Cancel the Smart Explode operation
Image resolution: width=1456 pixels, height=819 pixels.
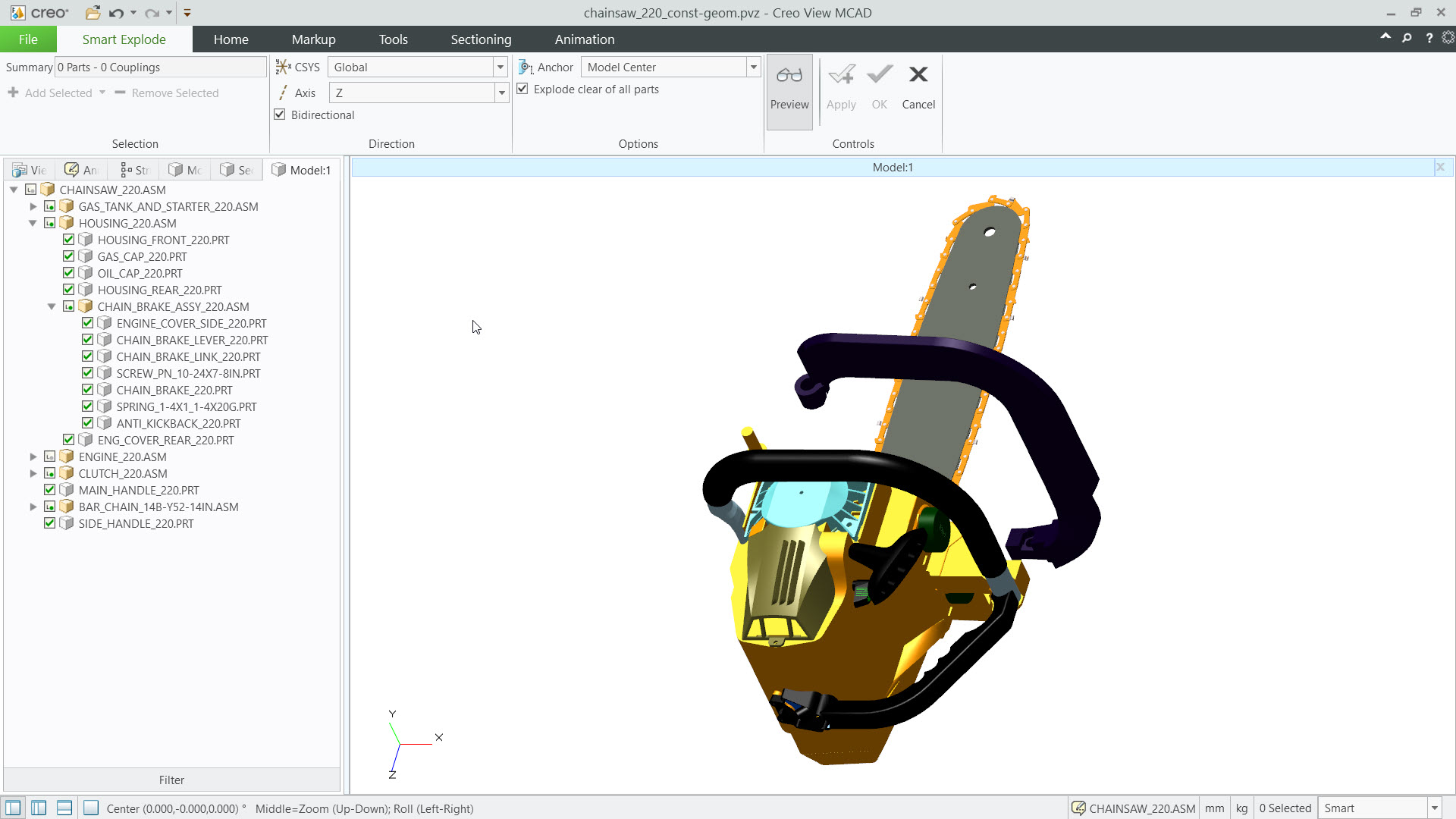[x=918, y=88]
